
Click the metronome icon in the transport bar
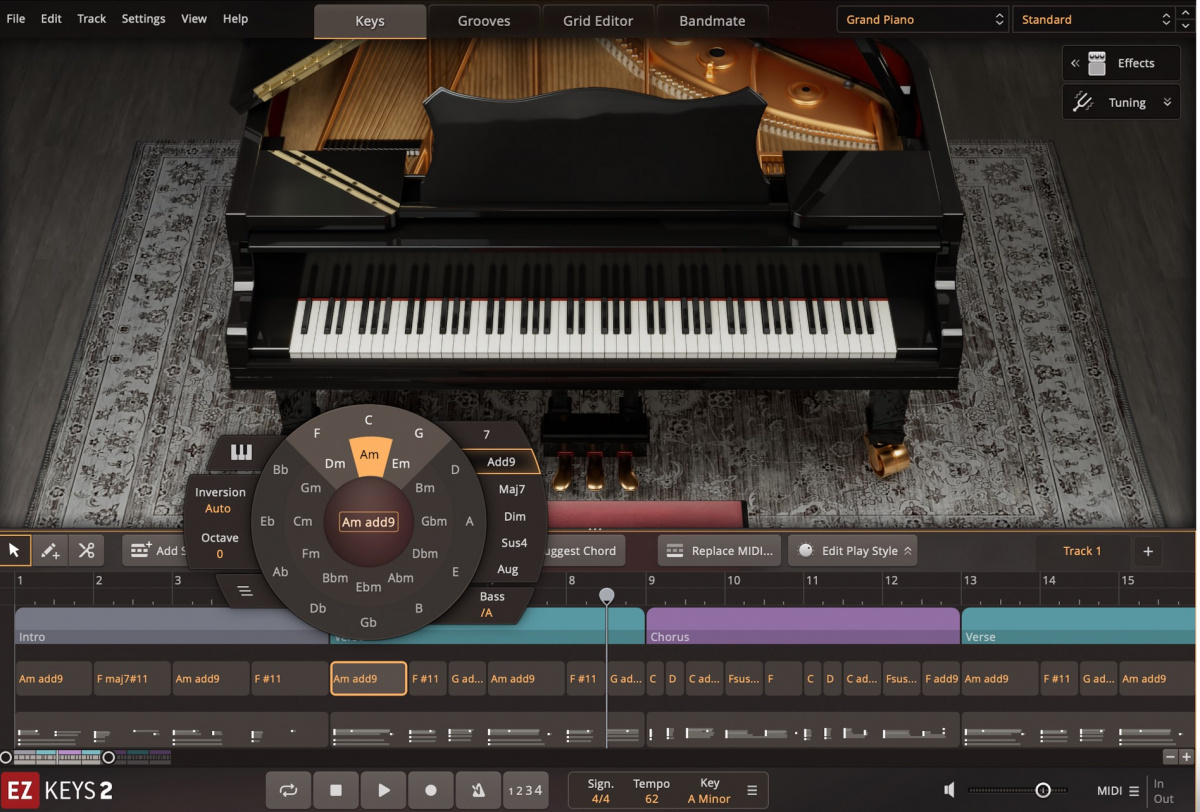478,790
